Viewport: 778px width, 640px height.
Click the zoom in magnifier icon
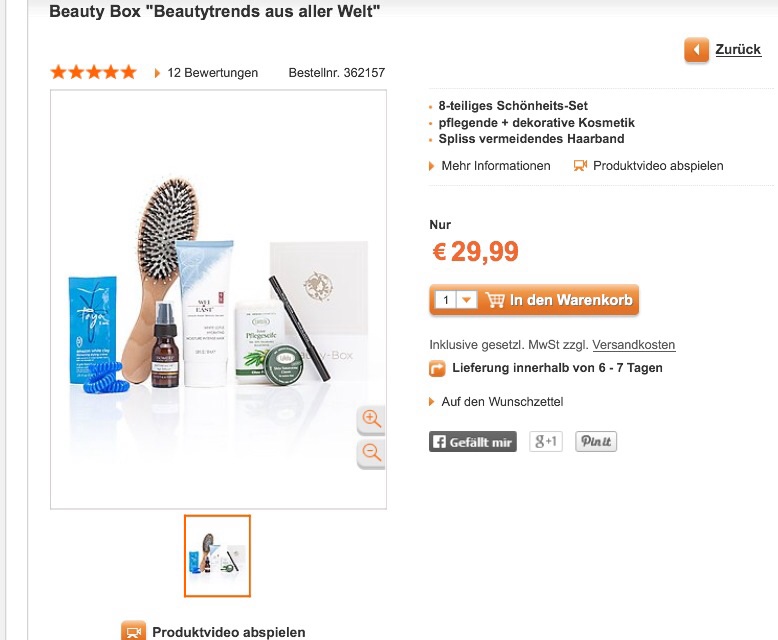click(371, 419)
